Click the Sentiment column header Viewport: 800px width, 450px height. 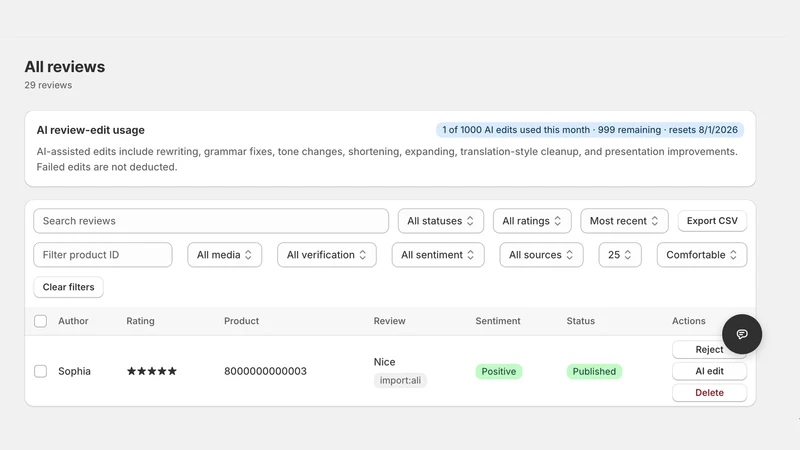[498, 321]
